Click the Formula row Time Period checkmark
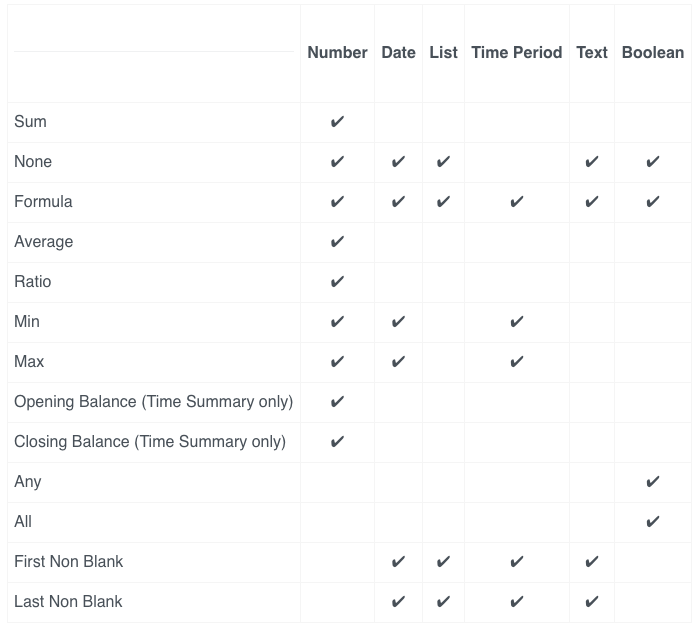The height and width of the screenshot is (627, 698). click(x=516, y=202)
